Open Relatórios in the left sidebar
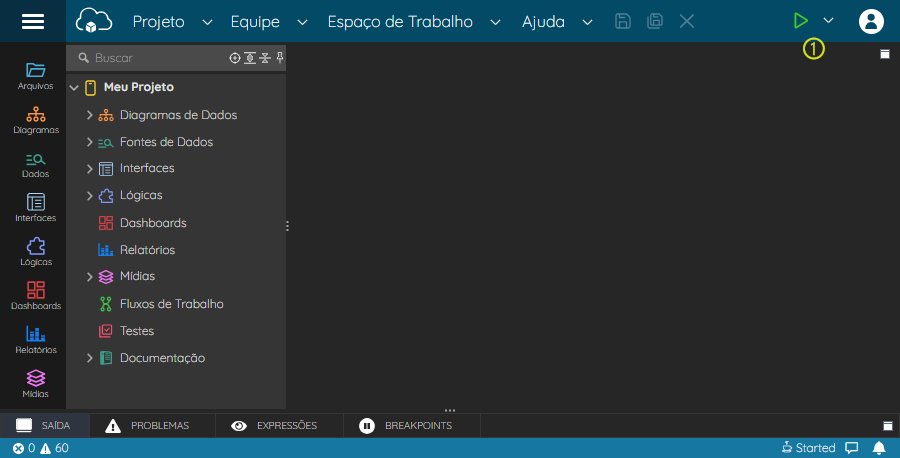 coord(36,340)
